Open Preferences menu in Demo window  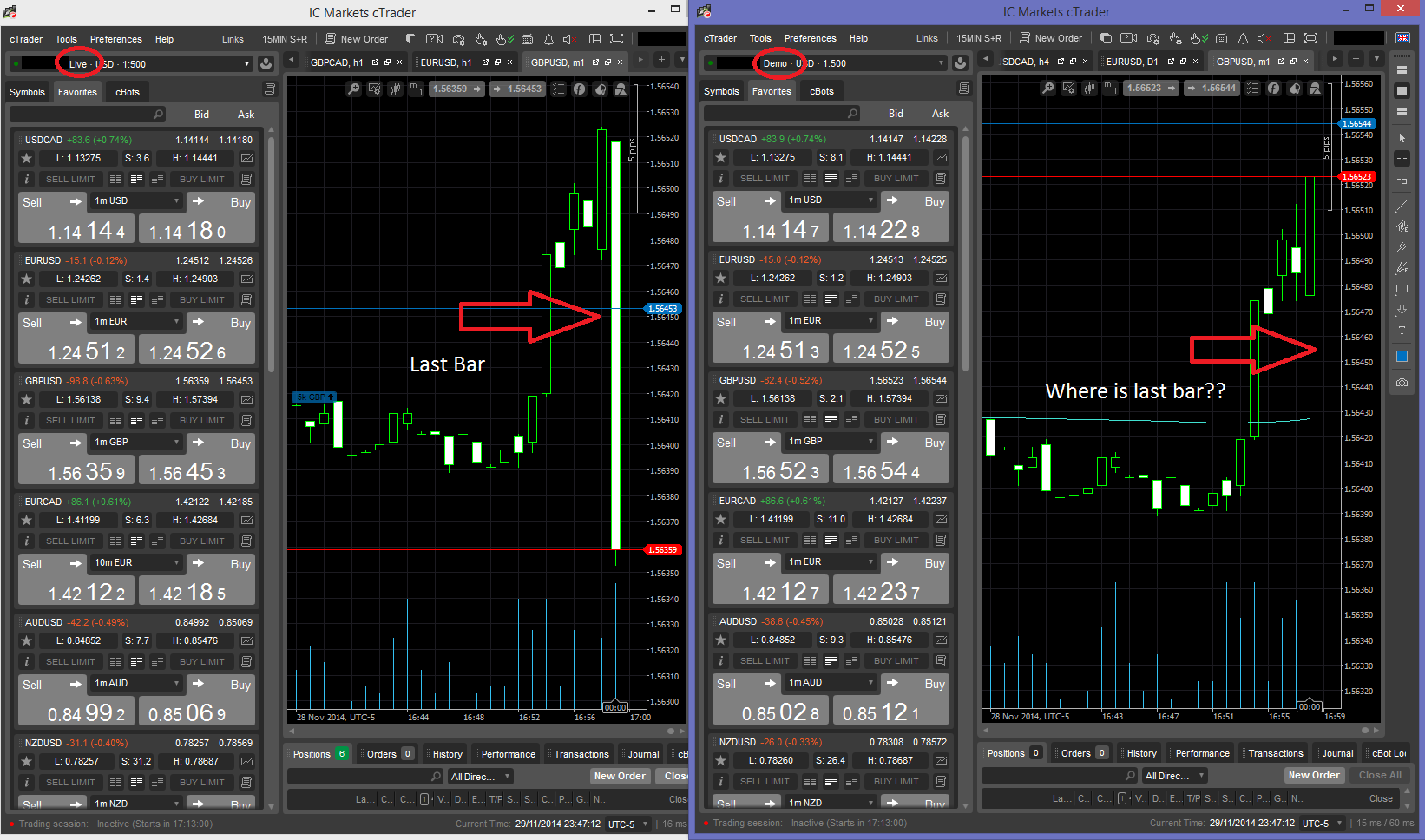811,38
